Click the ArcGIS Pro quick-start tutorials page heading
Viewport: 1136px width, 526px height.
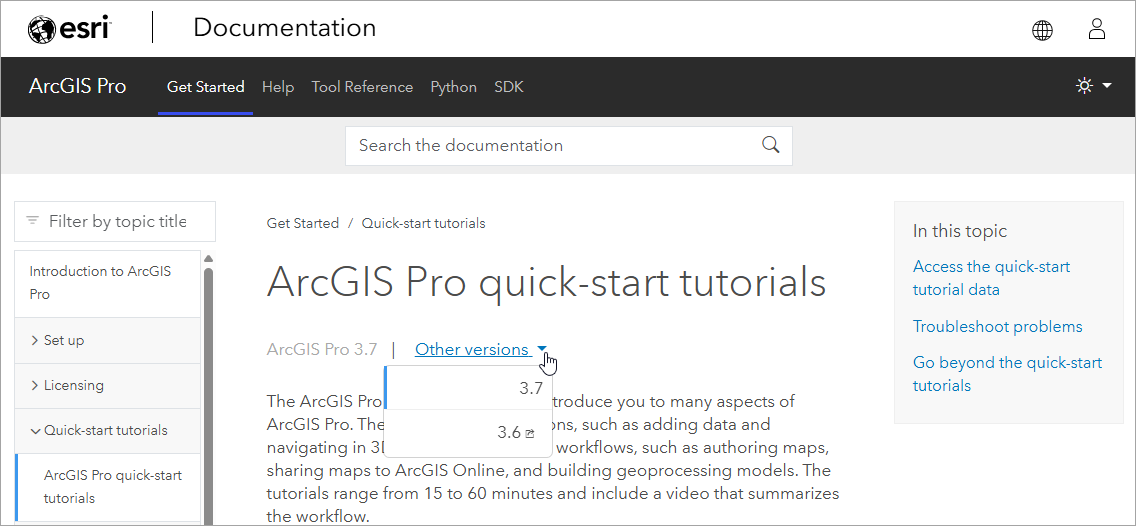pos(546,282)
